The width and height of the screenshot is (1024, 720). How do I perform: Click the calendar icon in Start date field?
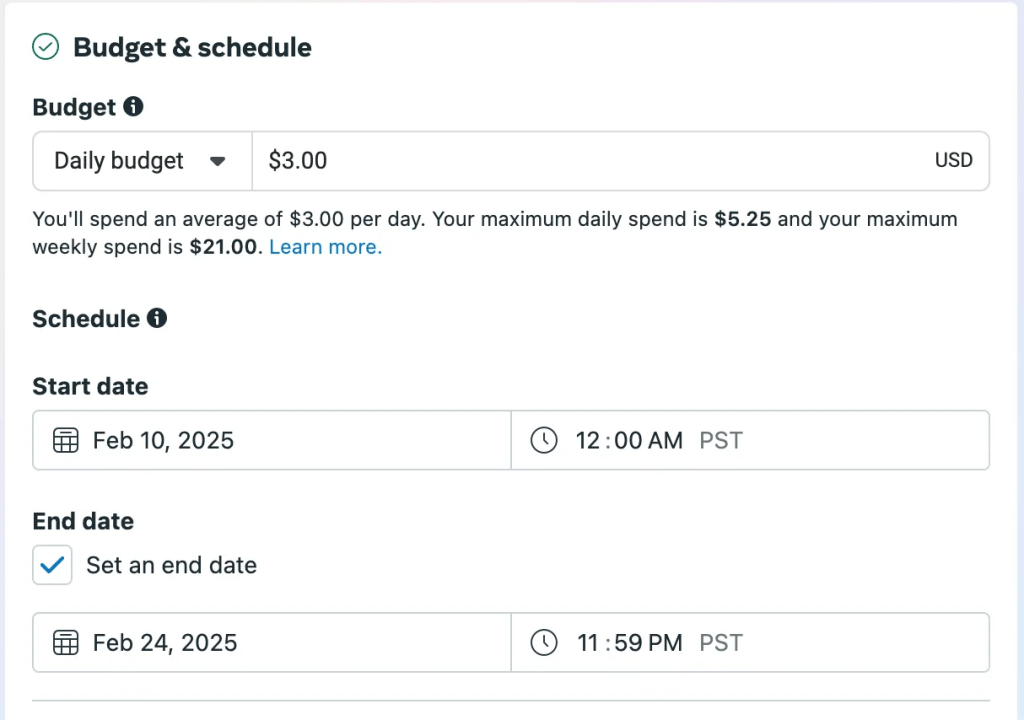66,440
